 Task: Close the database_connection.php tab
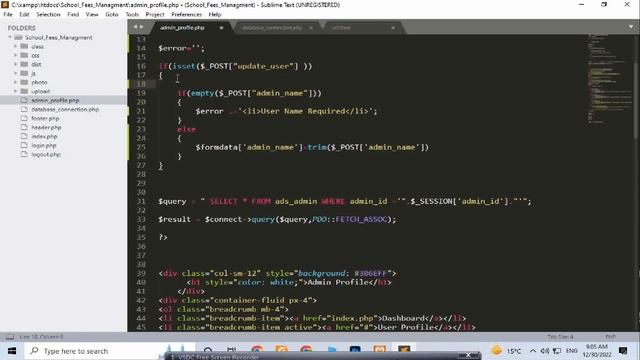311,28
